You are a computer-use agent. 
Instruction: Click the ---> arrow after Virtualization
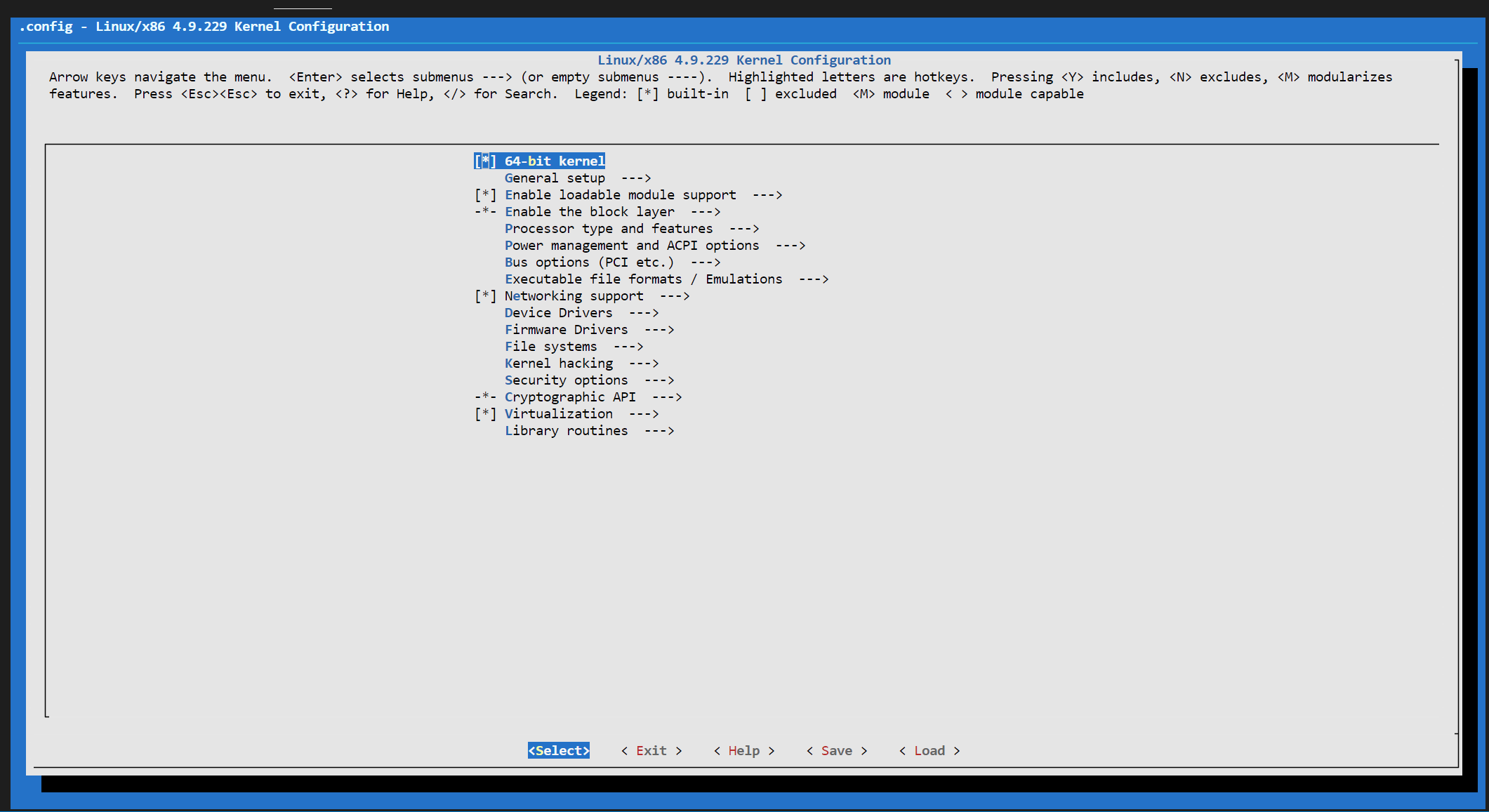click(x=644, y=414)
